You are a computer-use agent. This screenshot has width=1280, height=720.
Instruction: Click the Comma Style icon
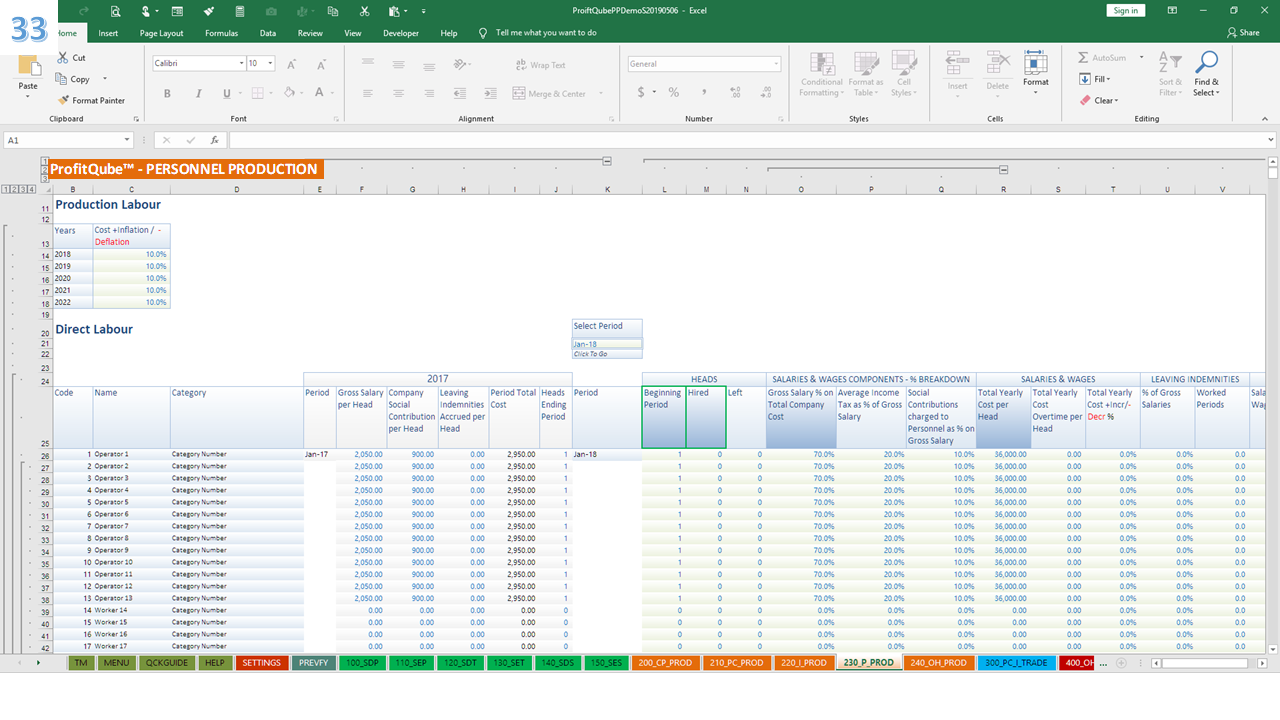coord(704,92)
